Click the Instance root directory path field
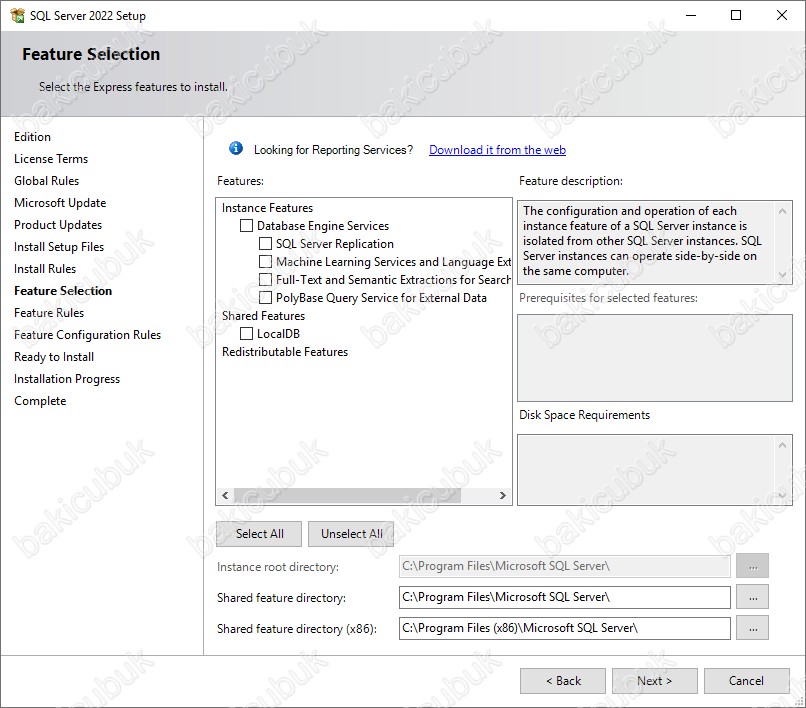The width and height of the screenshot is (806, 708). (x=564, y=566)
